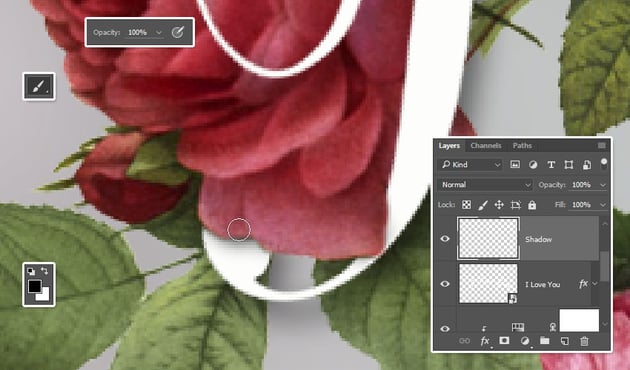This screenshot has width=630, height=370.
Task: Filter for type layers
Action: [551, 165]
